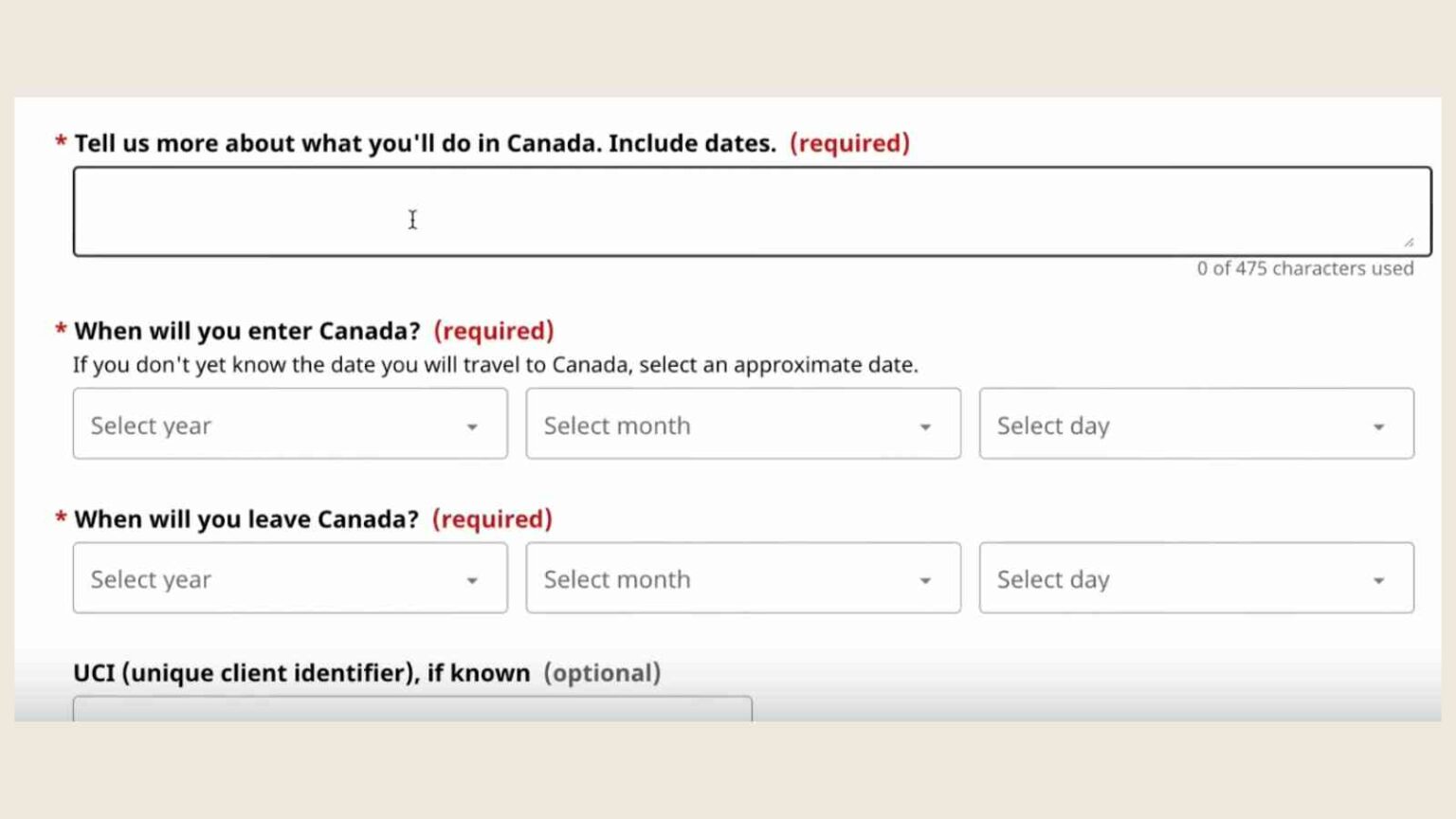This screenshot has height=819, width=1456.
Task: Click the entry month dropdown arrow
Action: point(925,427)
